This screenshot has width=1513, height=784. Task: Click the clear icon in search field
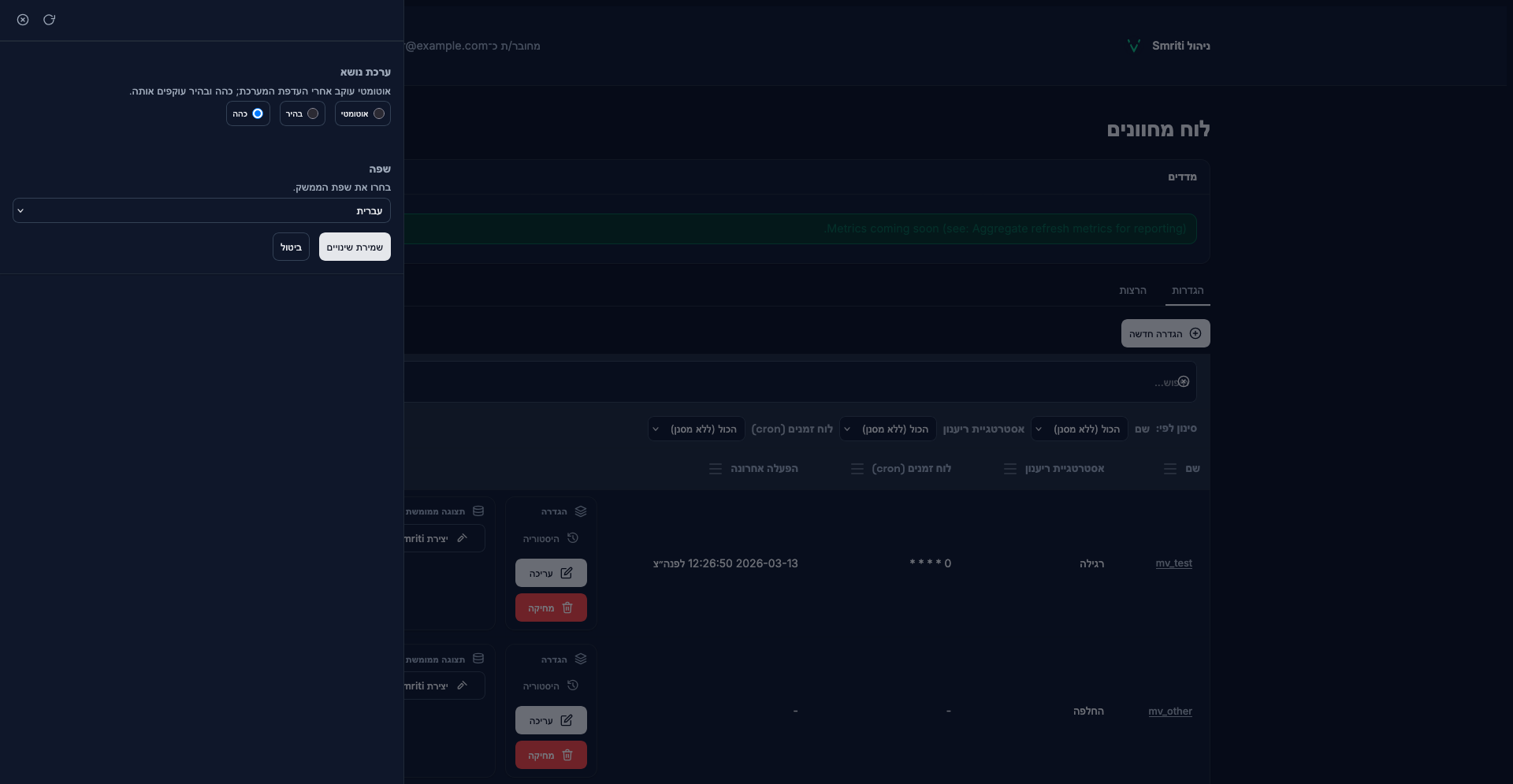coord(1184,382)
